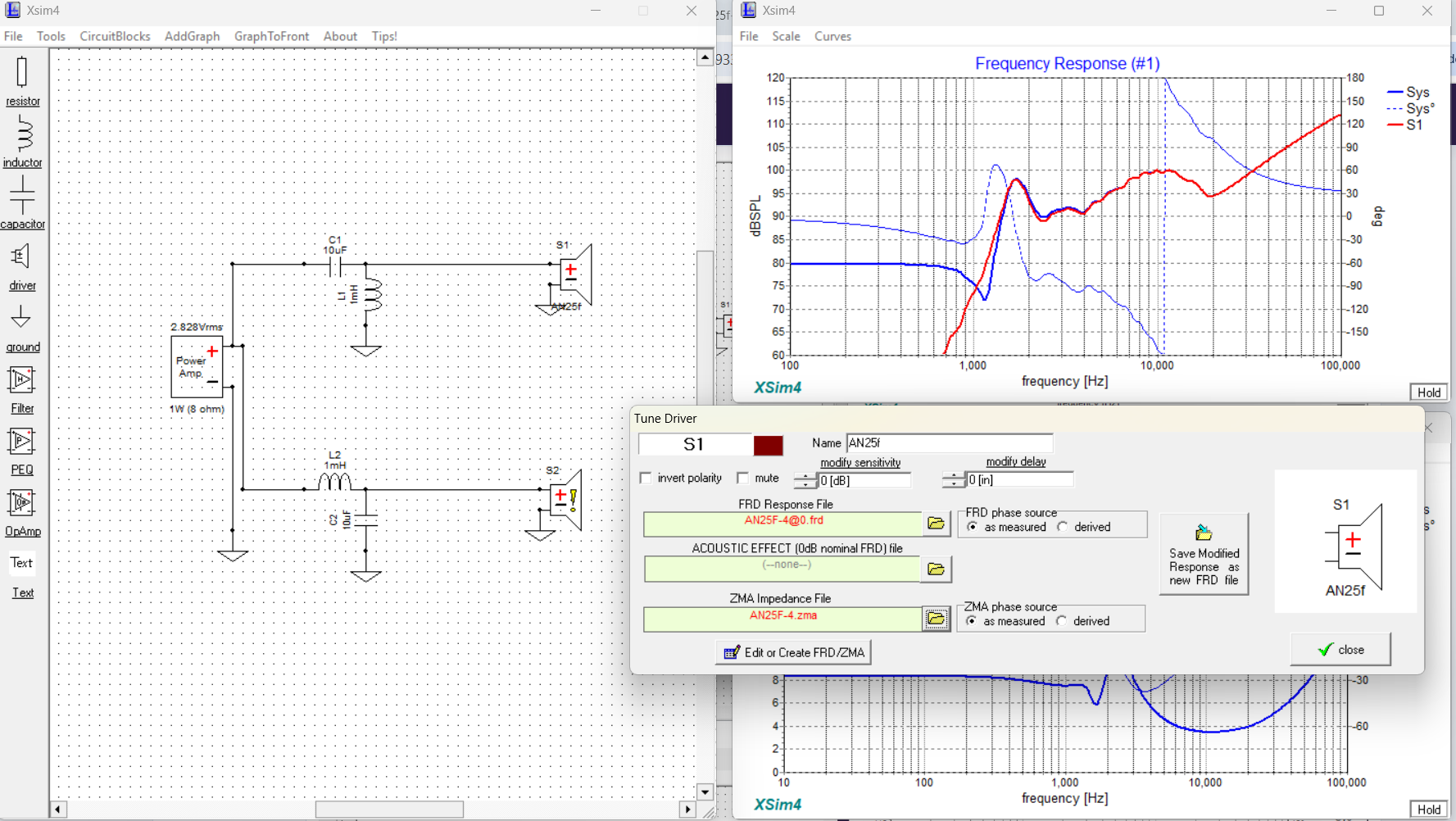Open the About menu
Viewport: 1456px width, 821px height.
click(x=340, y=36)
